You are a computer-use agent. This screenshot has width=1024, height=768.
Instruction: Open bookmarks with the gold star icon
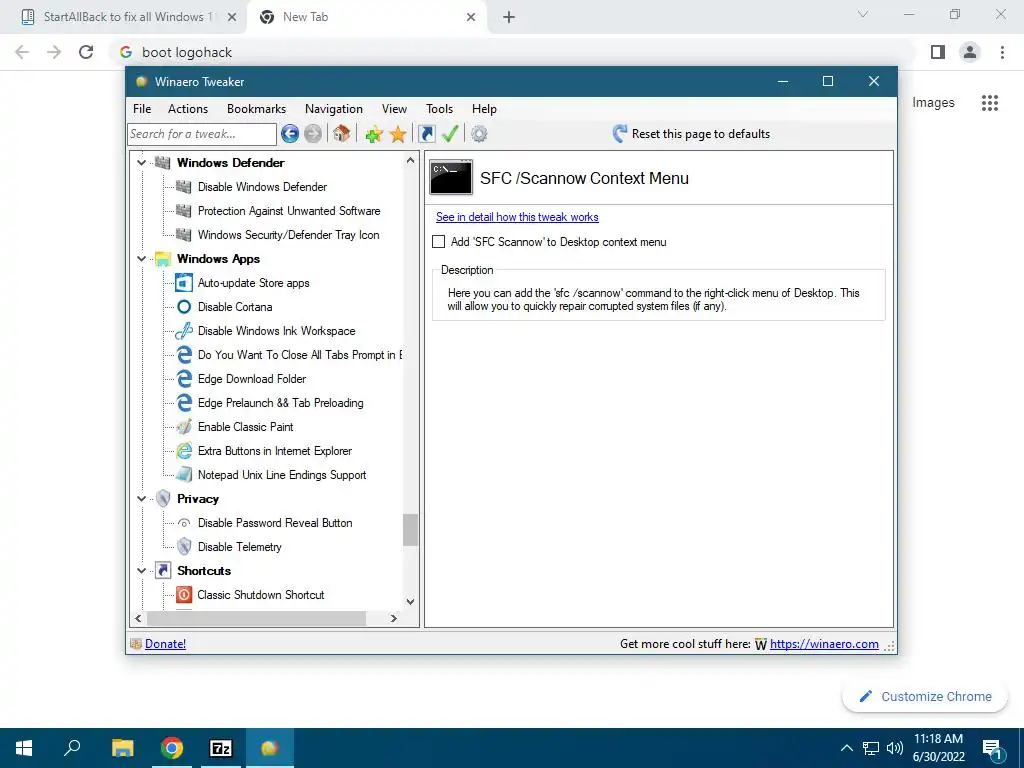pos(398,134)
